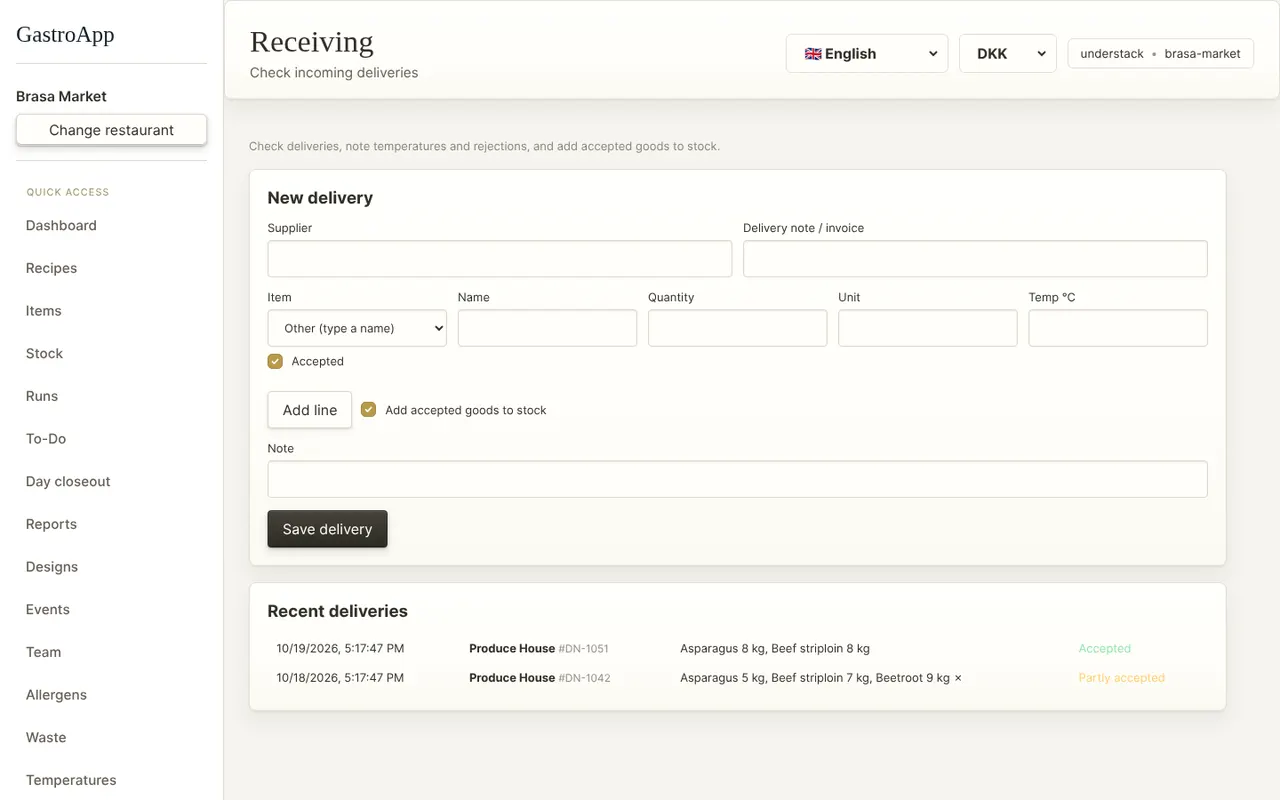Open the DKK currency dropdown

point(1008,54)
